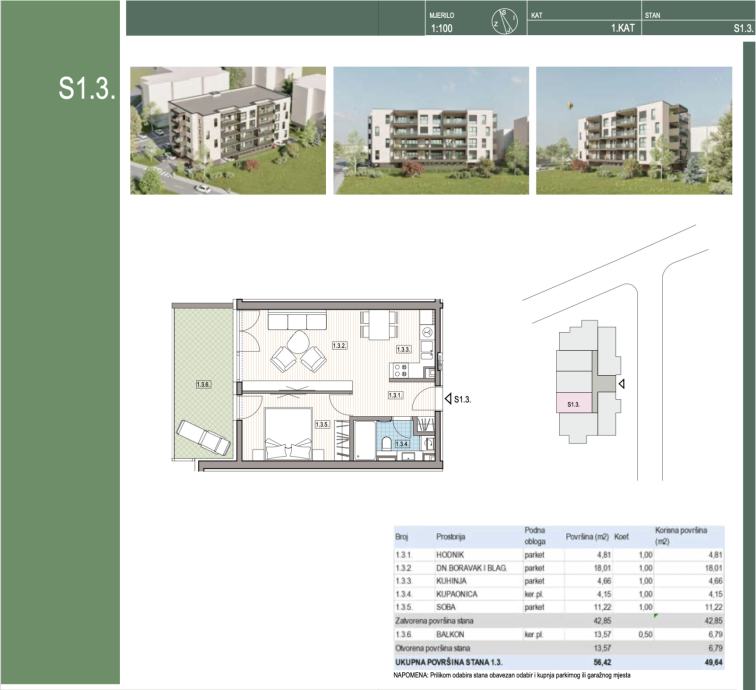Click the DN BORAVAK I BLAG. row
Screen dimensions: 756x690
point(559,568)
